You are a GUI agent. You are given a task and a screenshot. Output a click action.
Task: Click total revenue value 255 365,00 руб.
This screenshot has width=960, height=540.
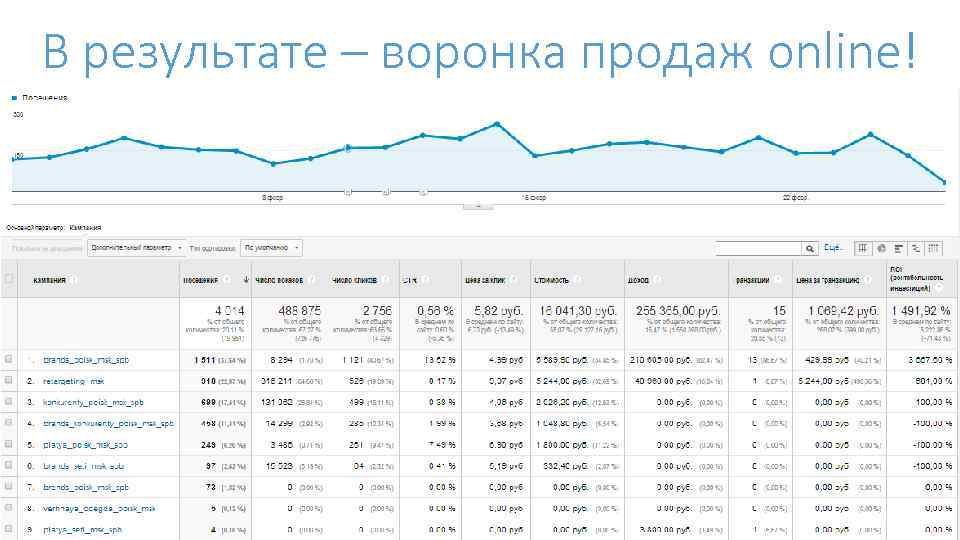(678, 310)
